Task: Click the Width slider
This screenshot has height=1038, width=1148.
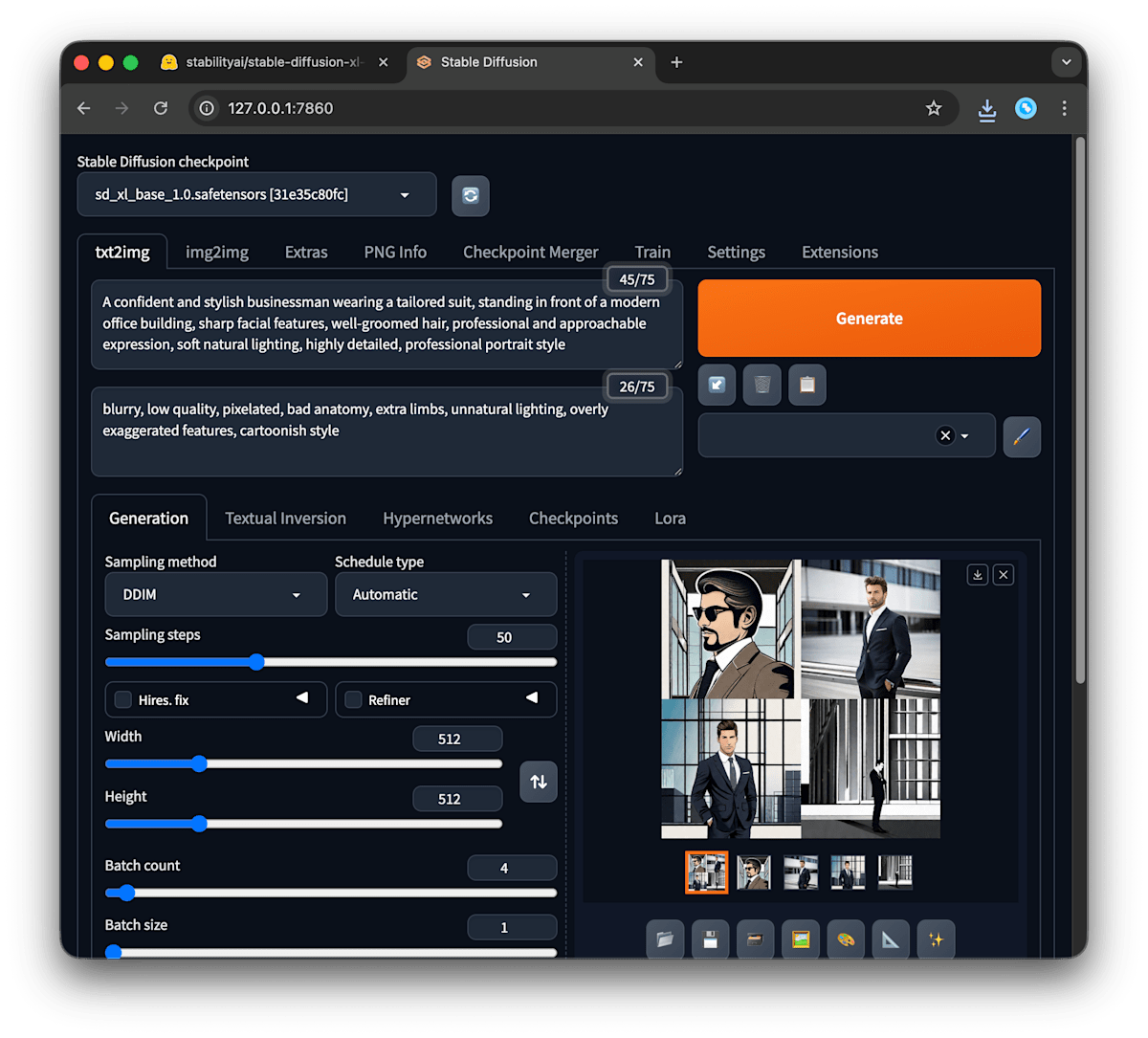Action: coord(303,763)
